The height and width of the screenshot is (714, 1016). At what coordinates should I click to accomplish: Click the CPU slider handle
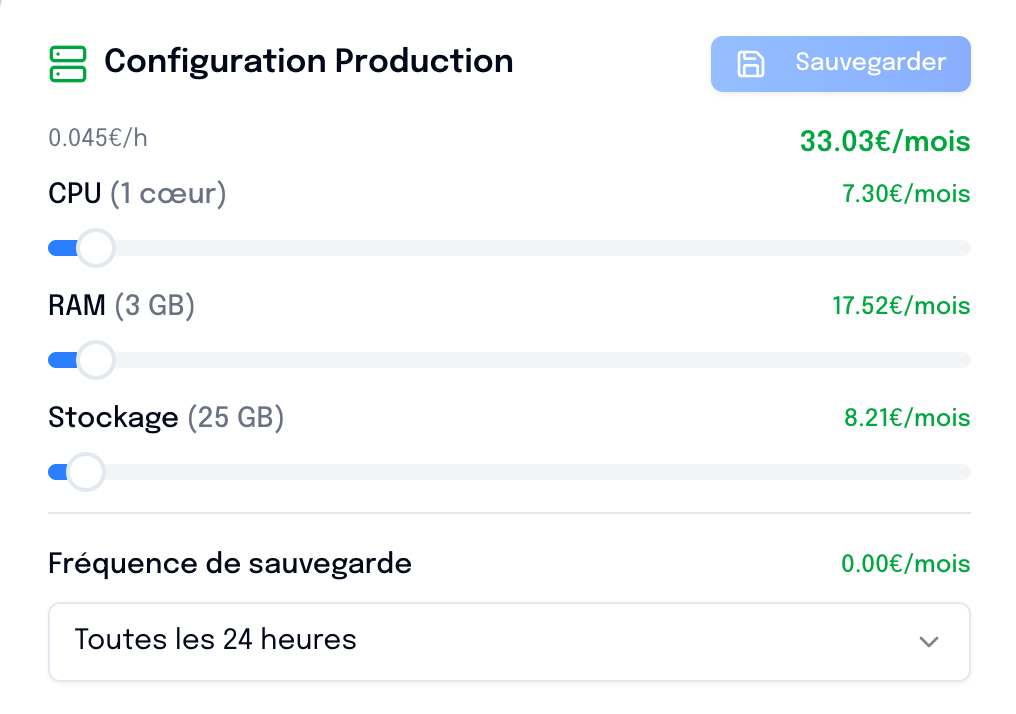click(96, 248)
